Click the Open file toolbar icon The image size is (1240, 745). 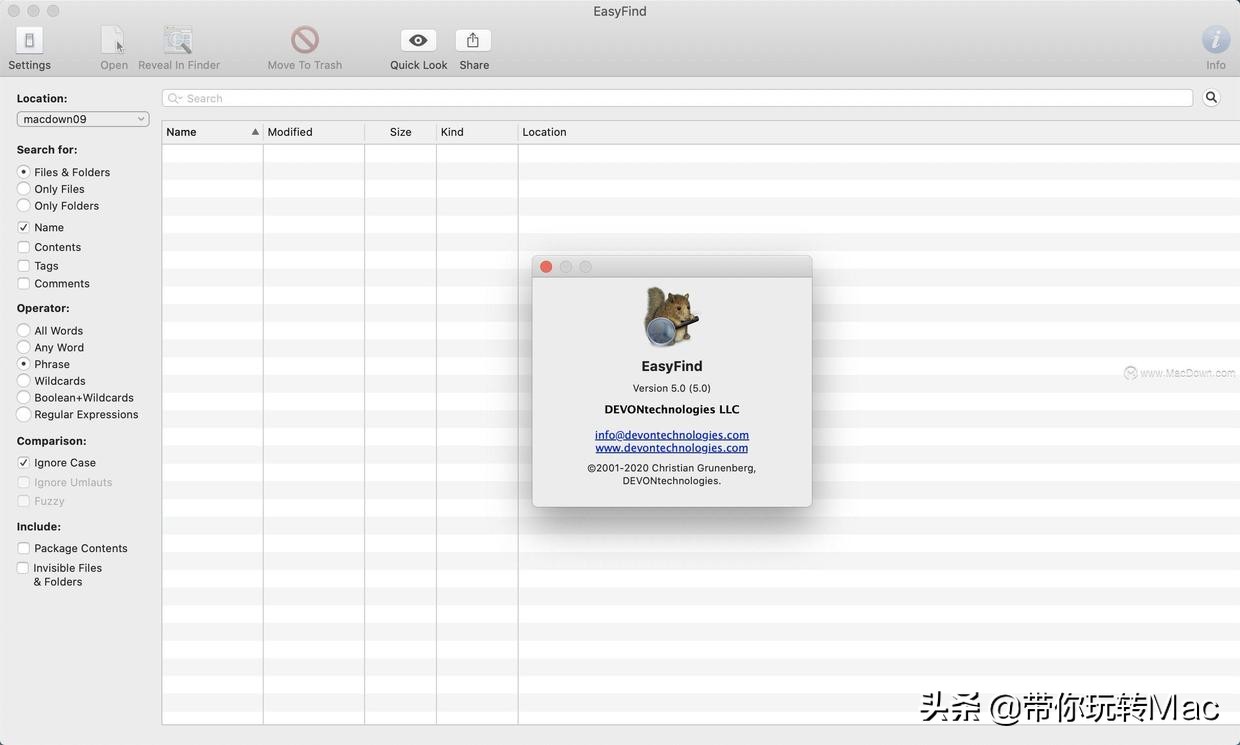[113, 40]
